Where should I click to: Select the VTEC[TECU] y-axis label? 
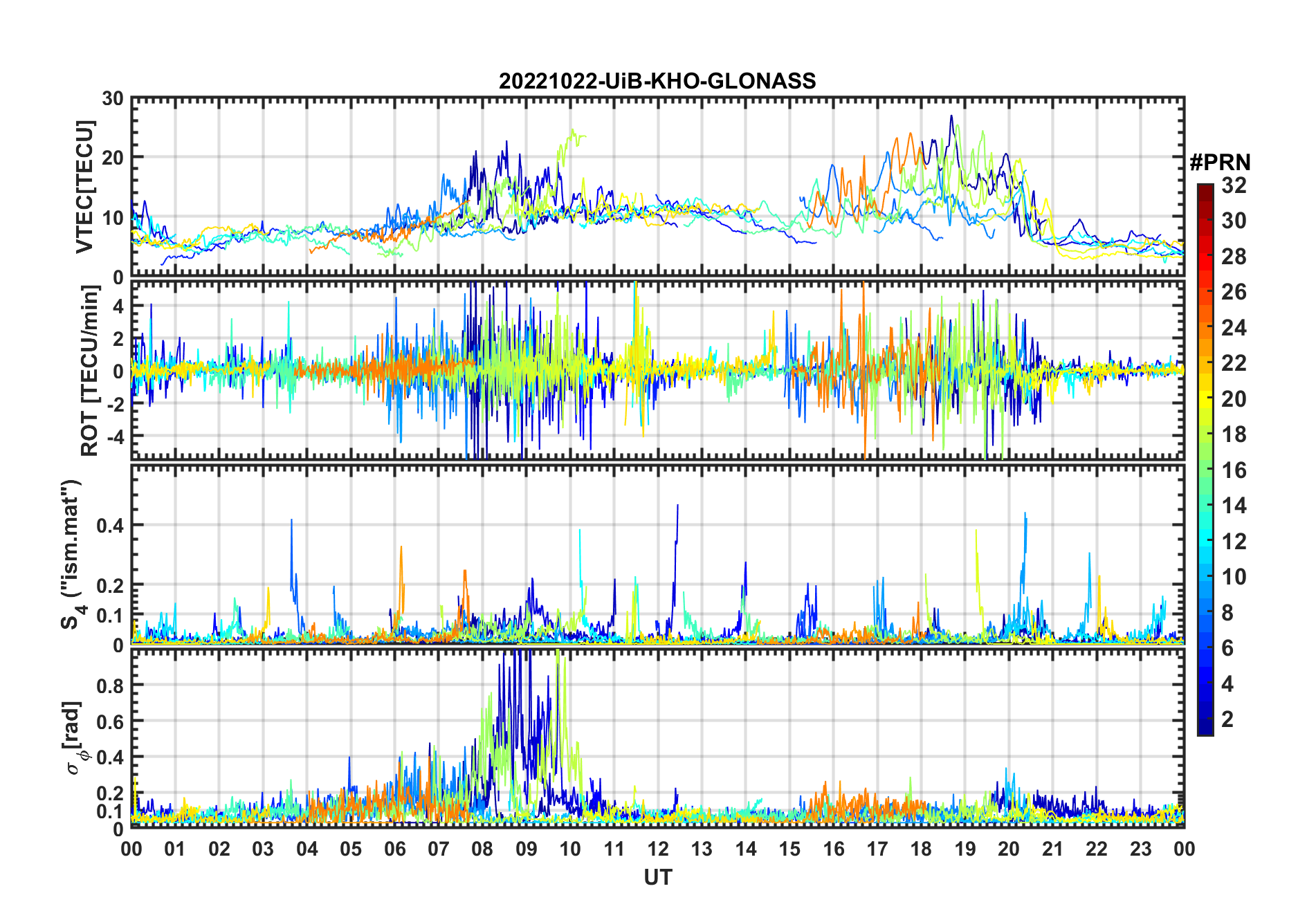[x=84, y=187]
